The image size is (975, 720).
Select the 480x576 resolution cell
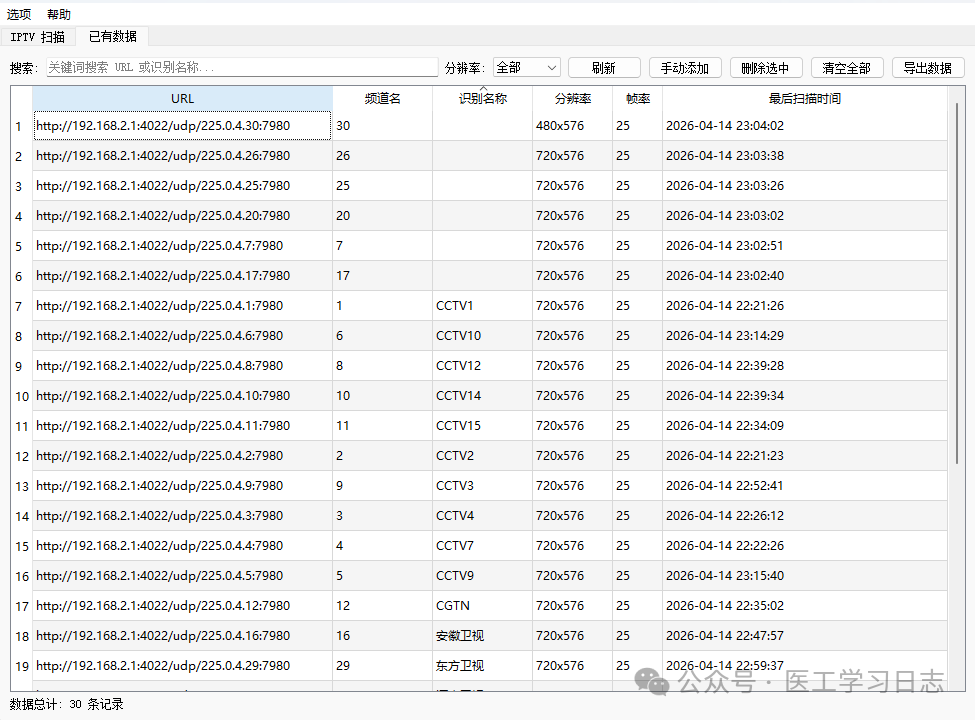click(571, 126)
